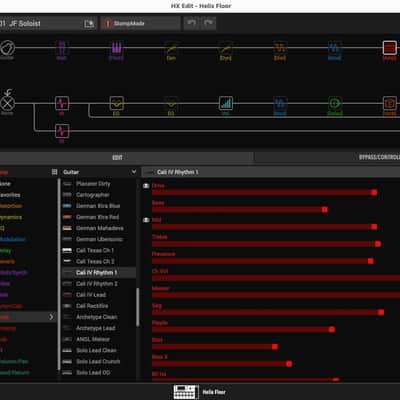Image resolution: width=400 pixels, height=400 pixels.
Task: Select the dimmed bypassed EQ block
Action: pos(171,103)
